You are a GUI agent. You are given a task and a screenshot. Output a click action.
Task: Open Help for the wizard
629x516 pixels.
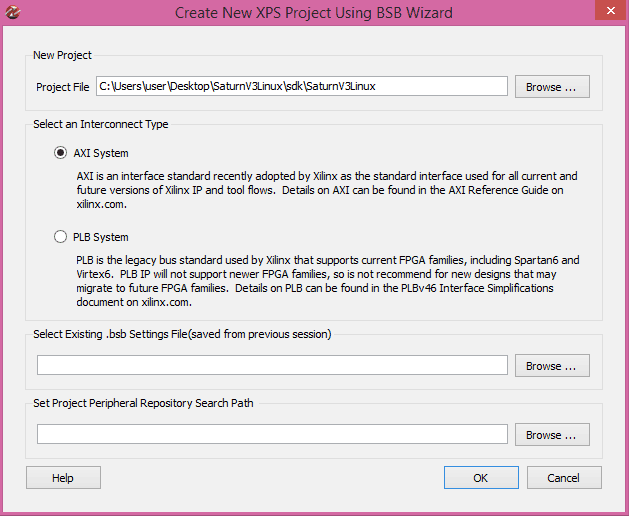click(63, 477)
